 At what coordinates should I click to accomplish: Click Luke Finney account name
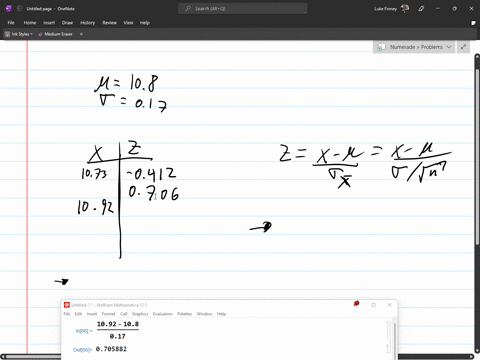click(x=386, y=9)
